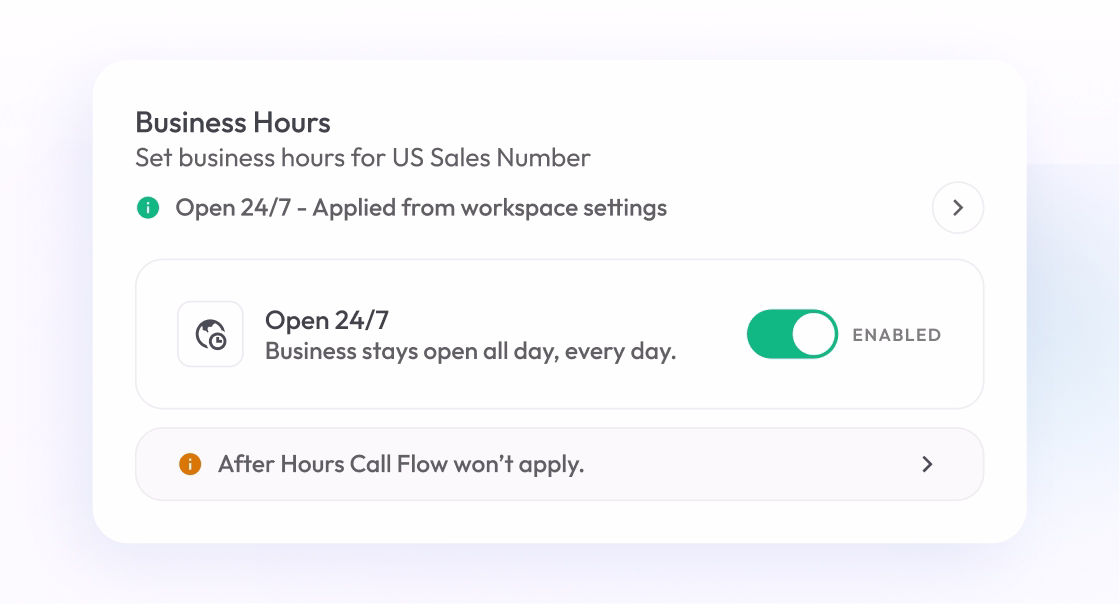
Task: Click the Business stays open description text
Action: [x=470, y=350]
